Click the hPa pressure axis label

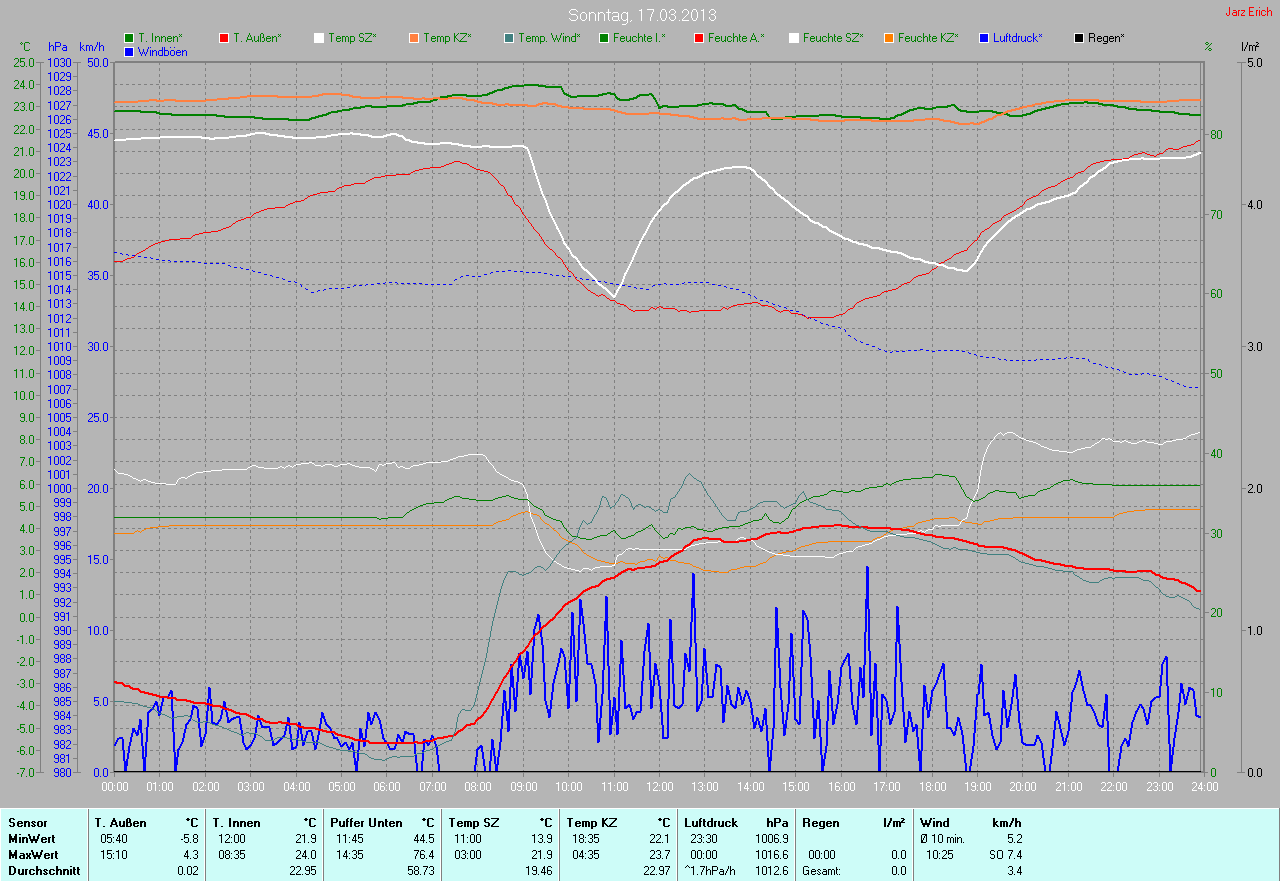click(x=57, y=47)
